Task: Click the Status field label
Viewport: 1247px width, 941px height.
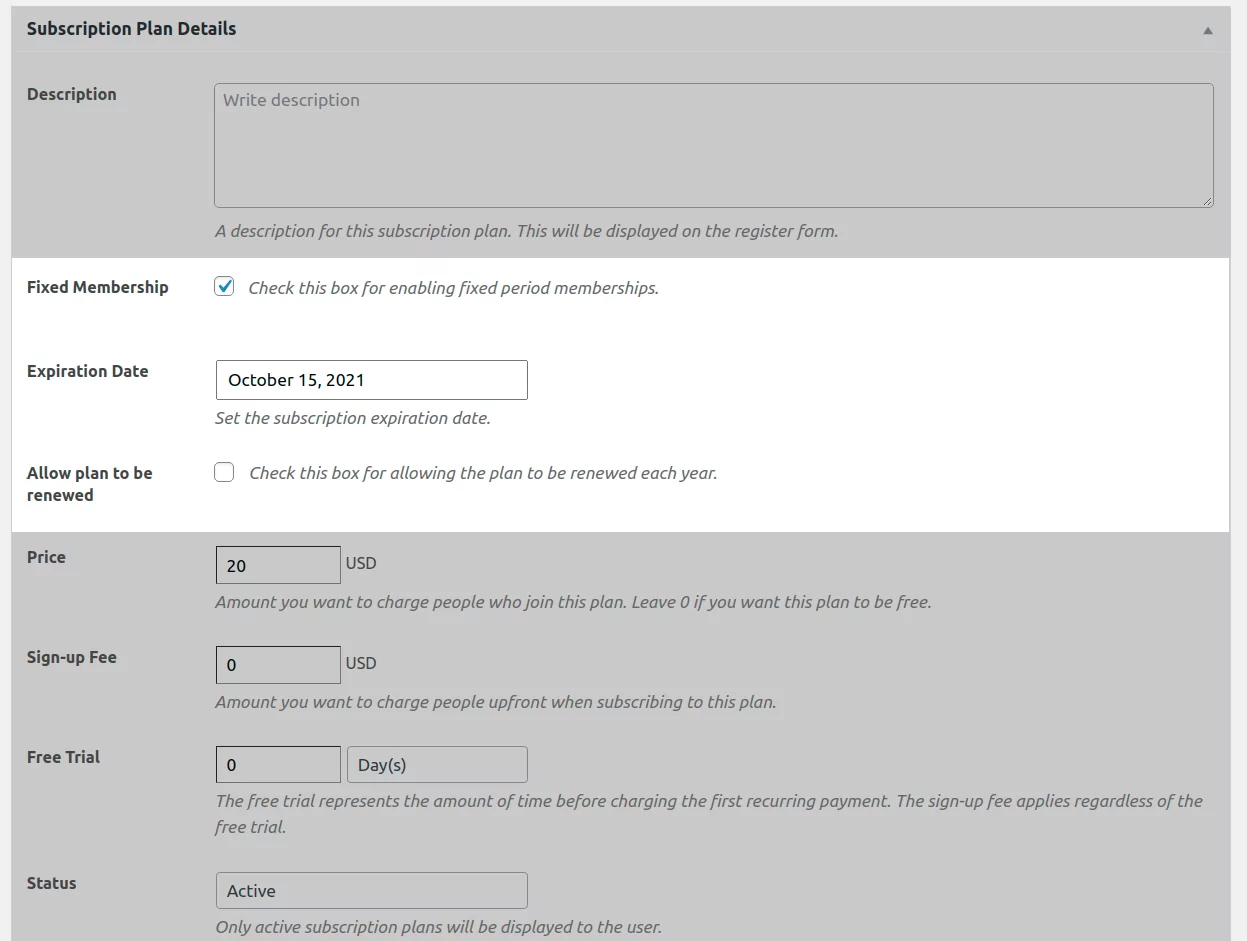Action: 52,883
